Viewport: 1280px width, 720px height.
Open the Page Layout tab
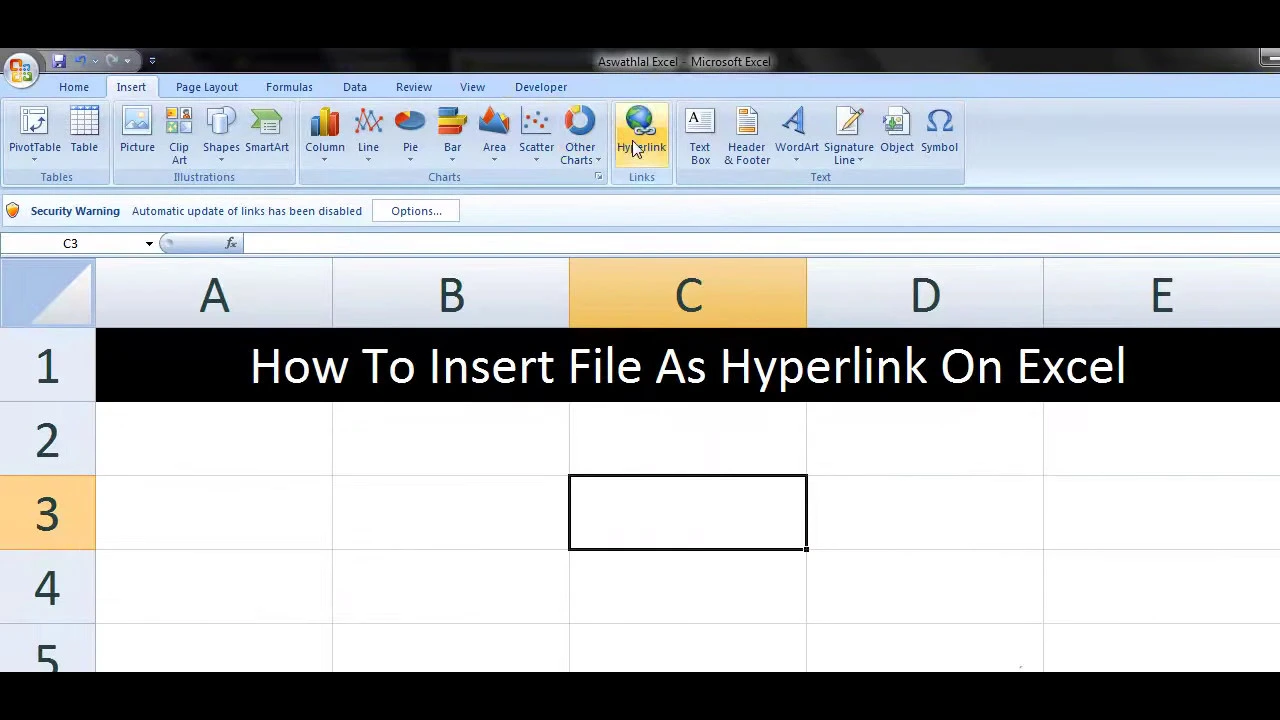(207, 87)
